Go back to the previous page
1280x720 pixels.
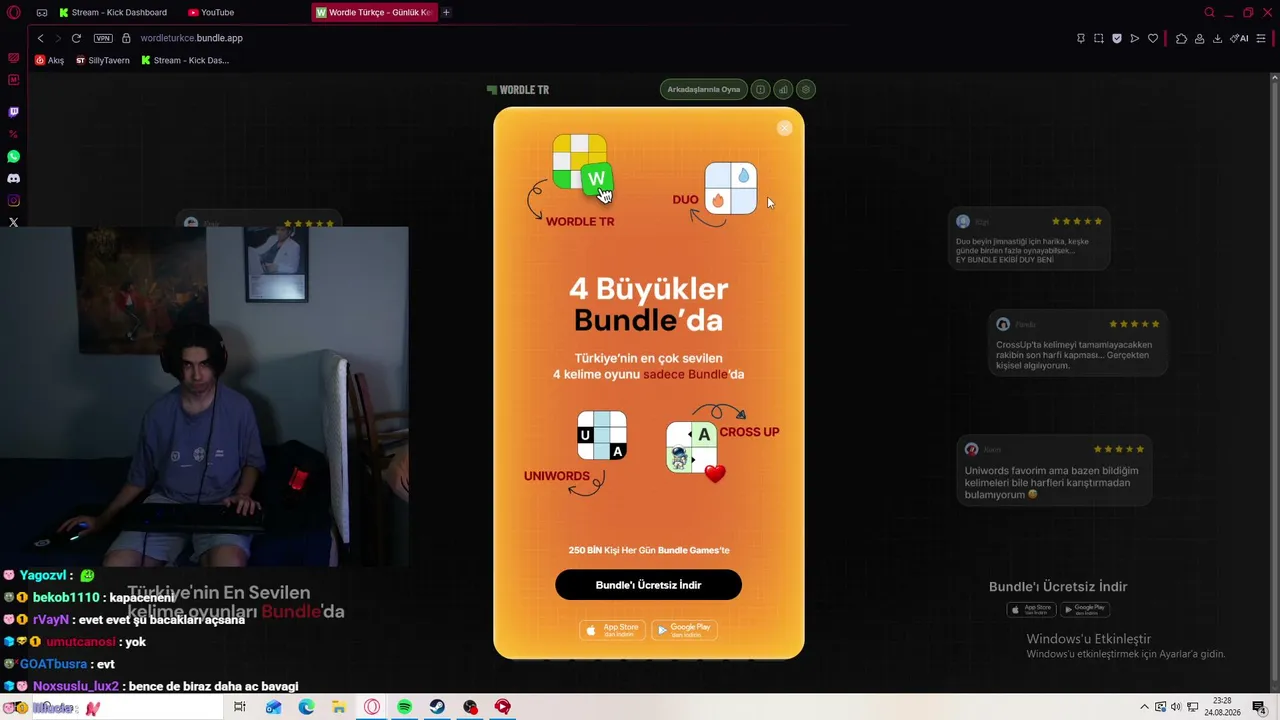[40, 38]
